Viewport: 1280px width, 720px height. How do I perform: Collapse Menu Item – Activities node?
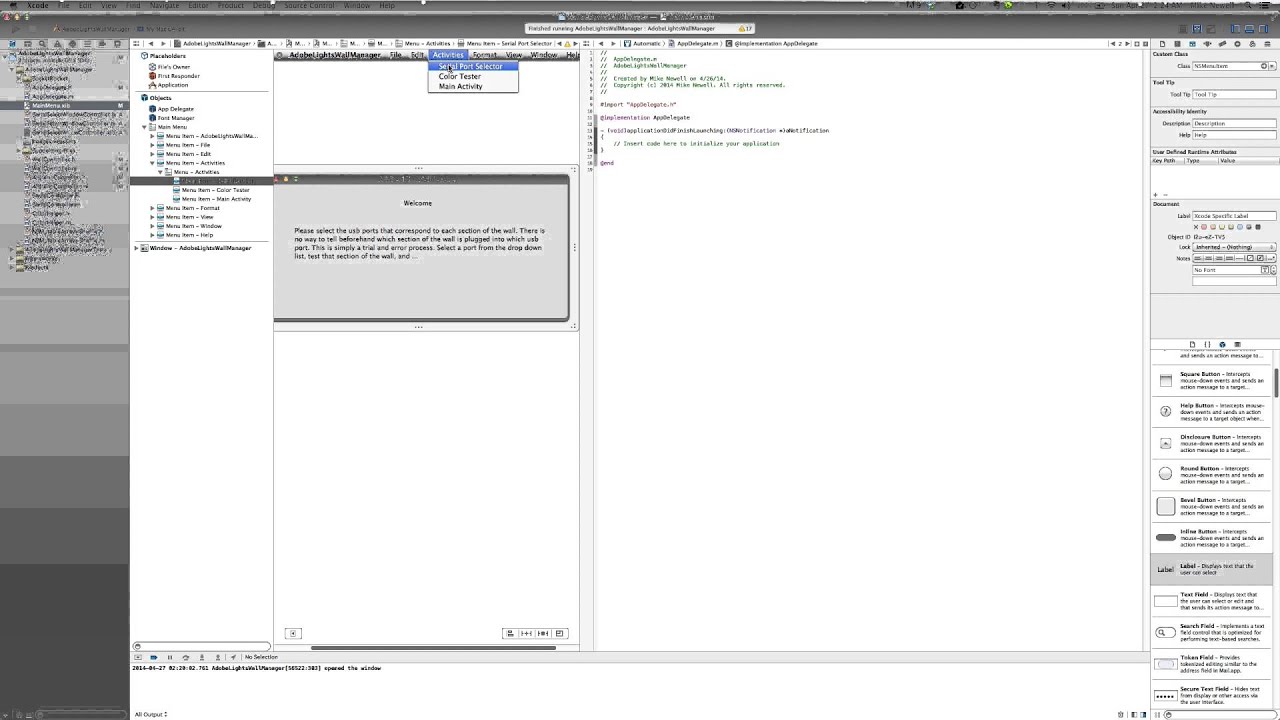click(x=152, y=163)
